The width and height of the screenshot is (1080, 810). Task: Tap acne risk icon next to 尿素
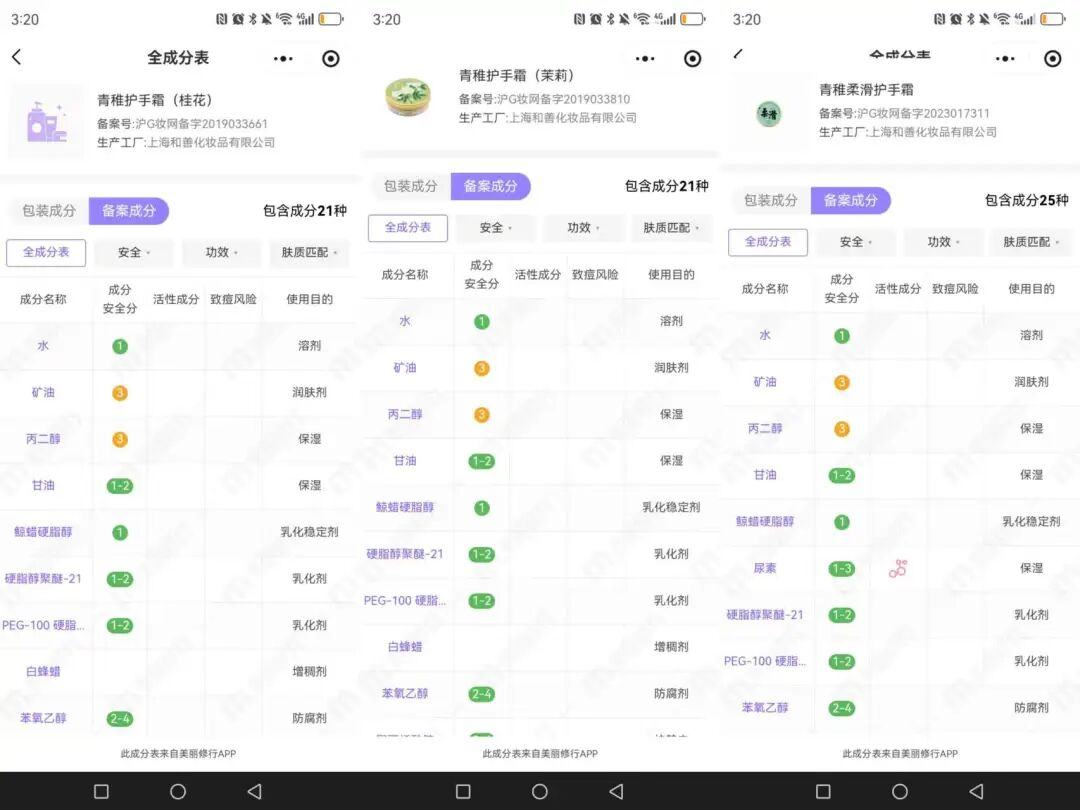click(x=897, y=568)
